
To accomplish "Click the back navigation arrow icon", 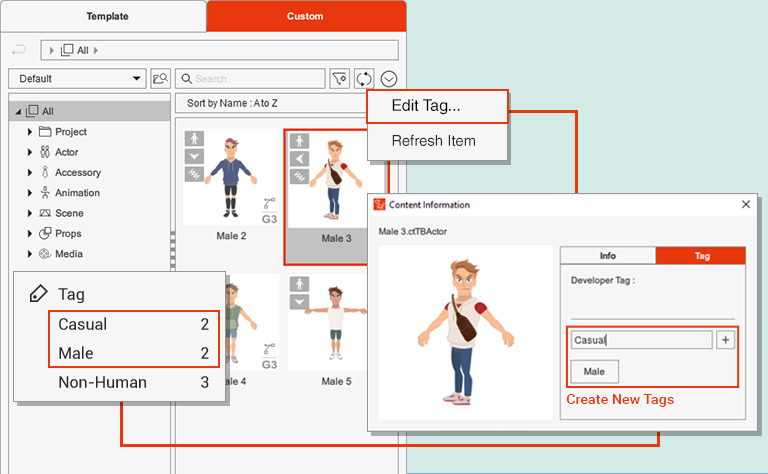I will (18, 50).
